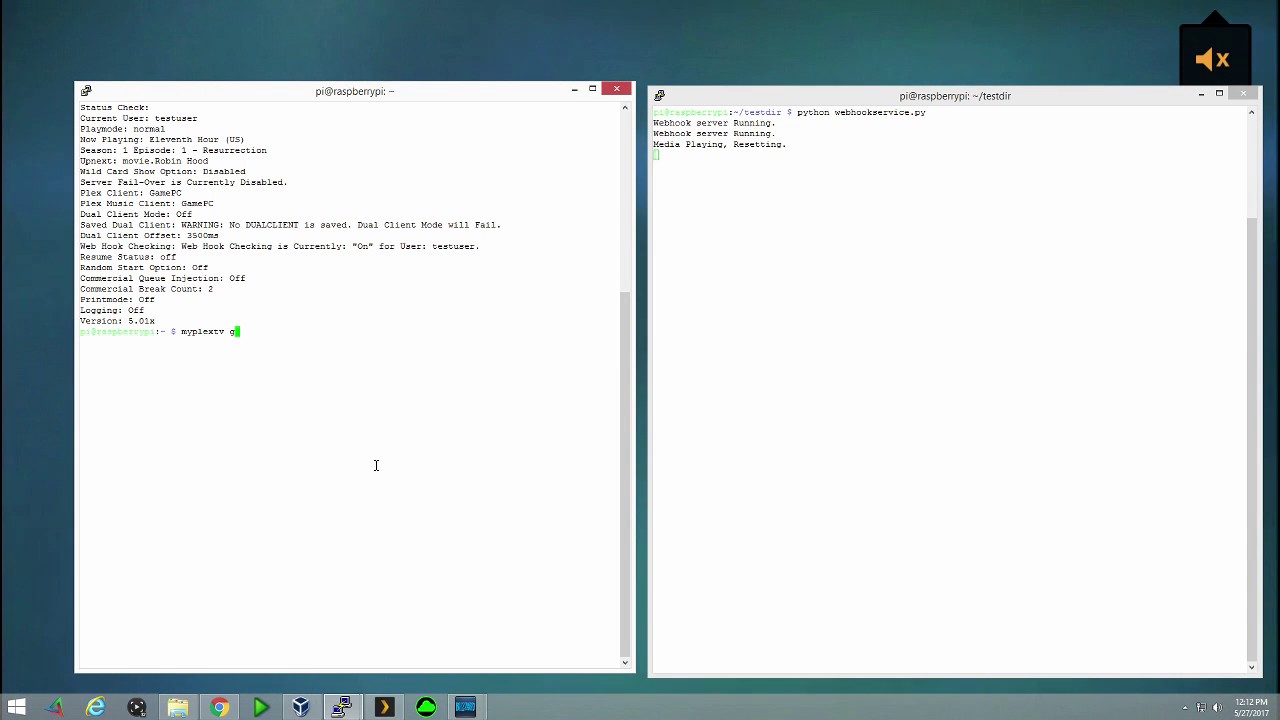Maximize the ~/testdir terminal window
Viewport: 1280px width, 720px height.
[1219, 95]
